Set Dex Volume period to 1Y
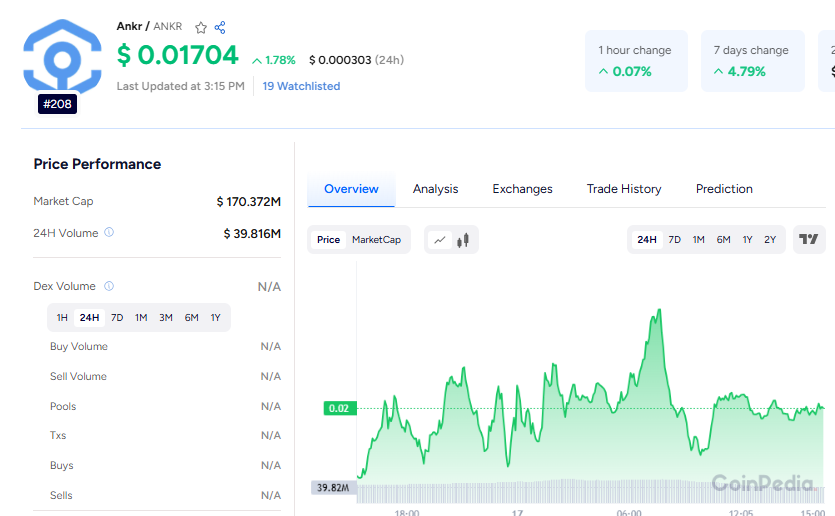The image size is (835, 516). click(215, 317)
